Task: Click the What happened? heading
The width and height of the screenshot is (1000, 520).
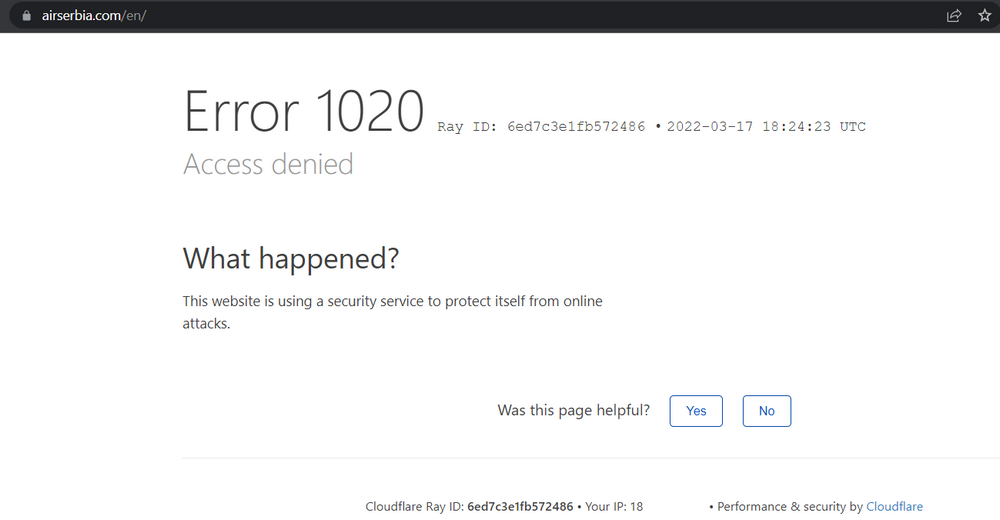Action: [x=291, y=258]
